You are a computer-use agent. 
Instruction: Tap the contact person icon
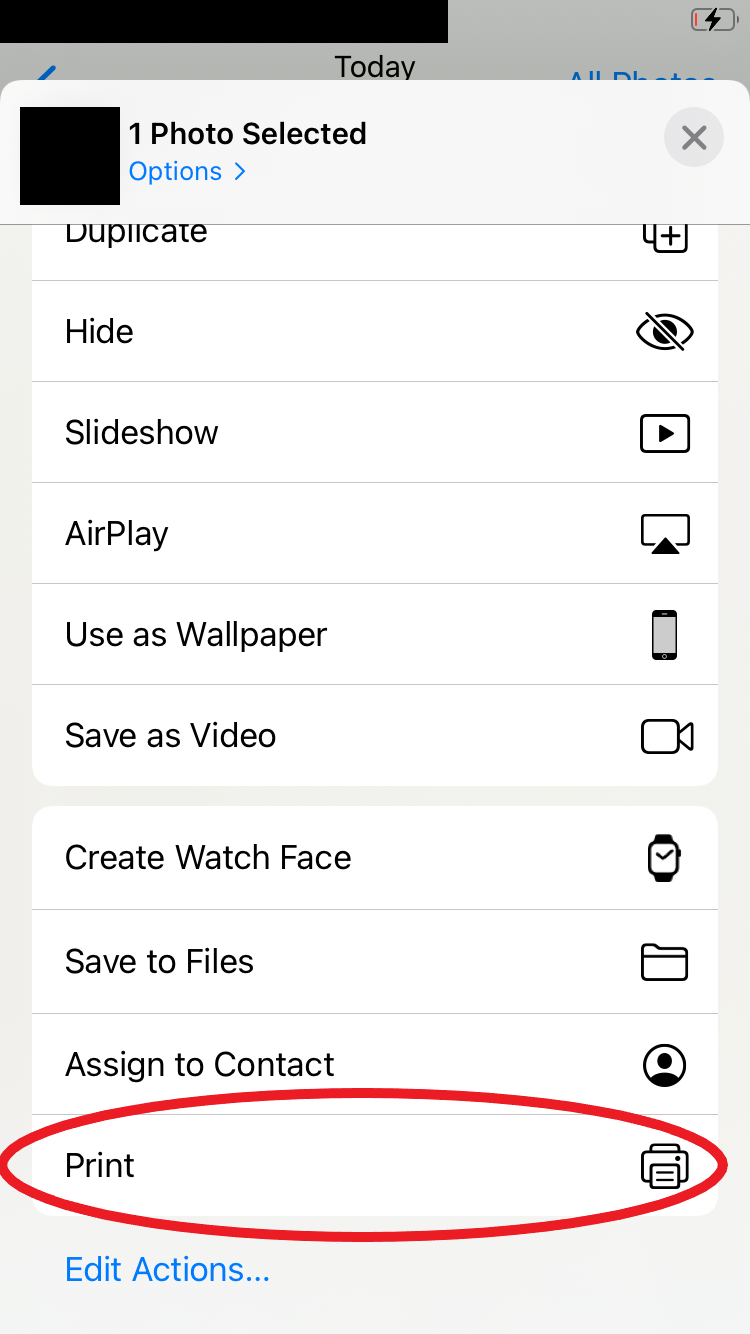click(x=664, y=1065)
